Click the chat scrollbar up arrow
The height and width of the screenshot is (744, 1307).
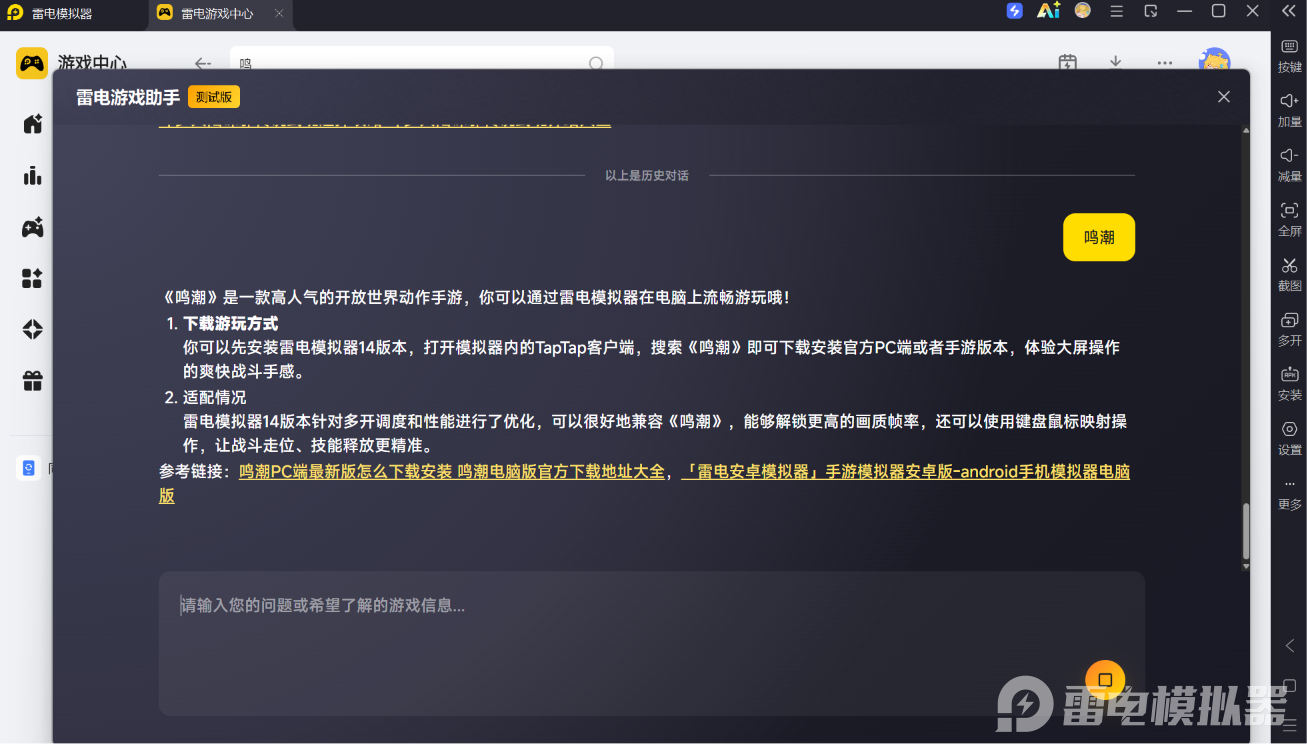pos(1245,130)
